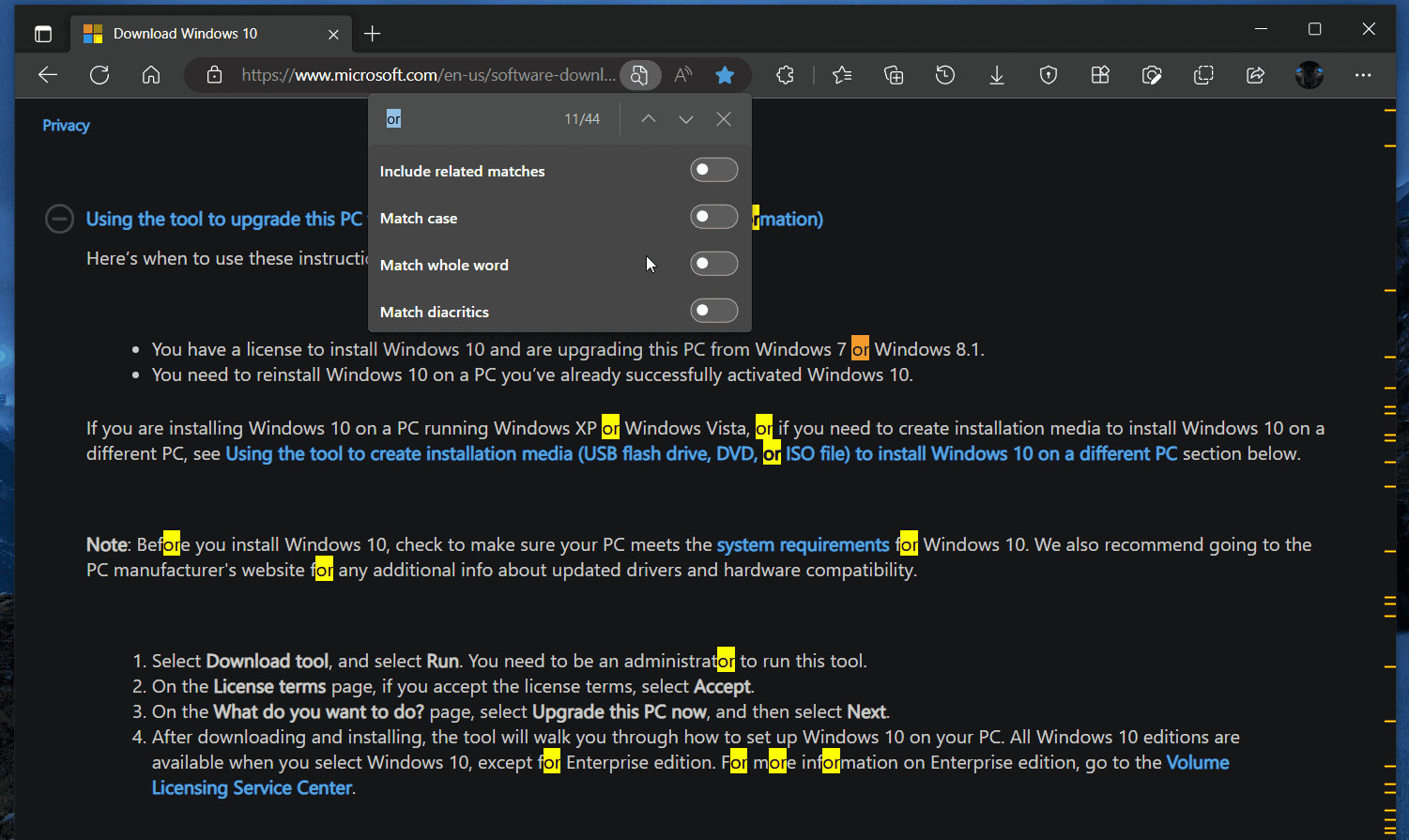1409x840 pixels.
Task: Open the Read aloud feature
Action: point(682,75)
